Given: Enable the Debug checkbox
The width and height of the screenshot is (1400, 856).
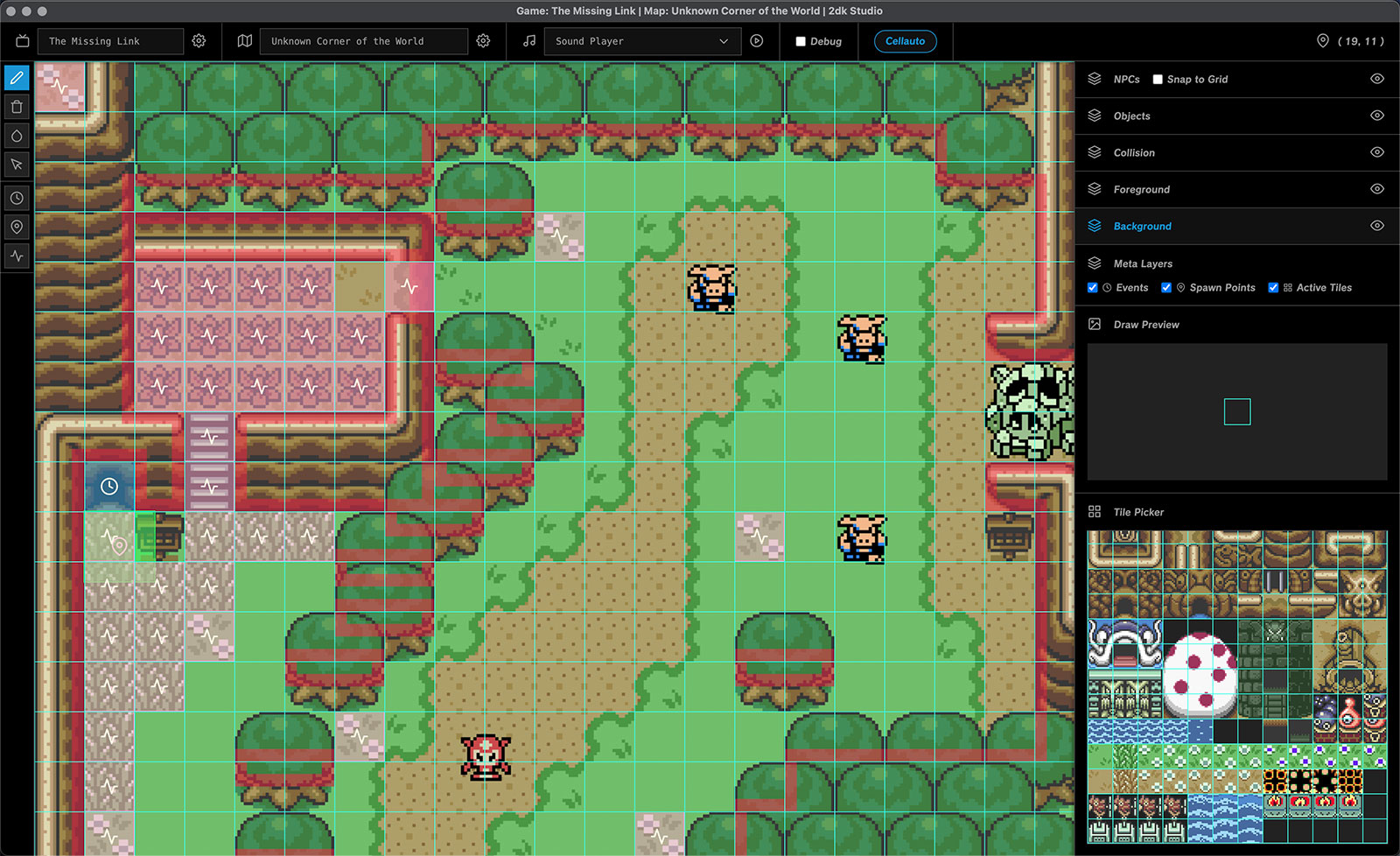Looking at the screenshot, I should [x=801, y=41].
